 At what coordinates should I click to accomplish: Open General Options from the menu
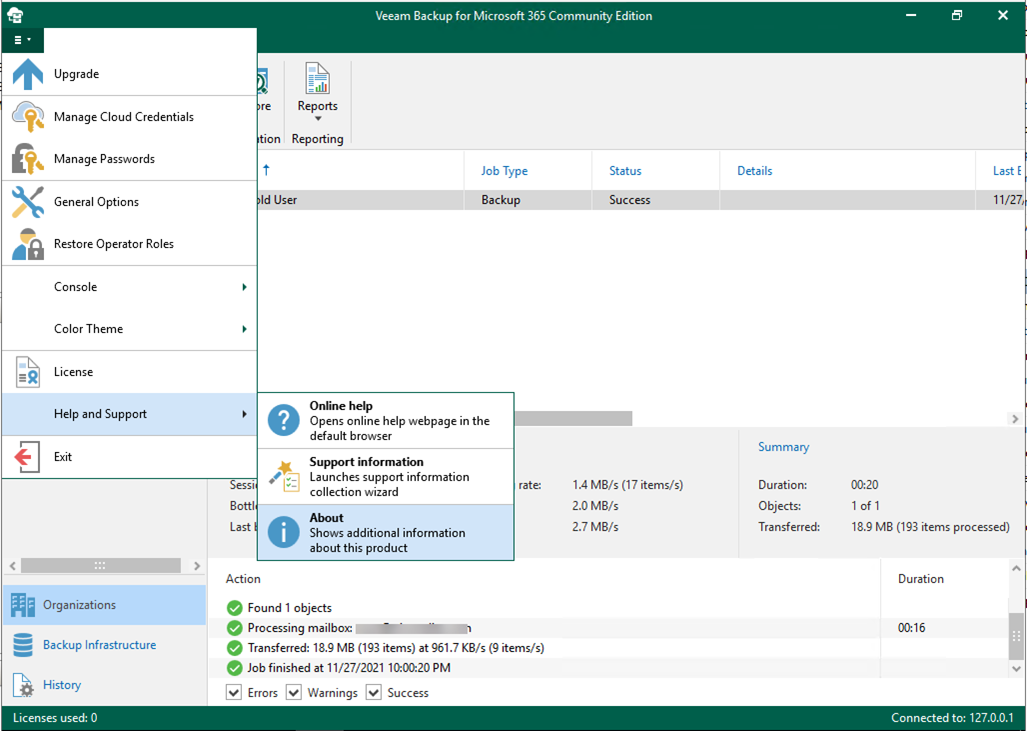(129, 202)
